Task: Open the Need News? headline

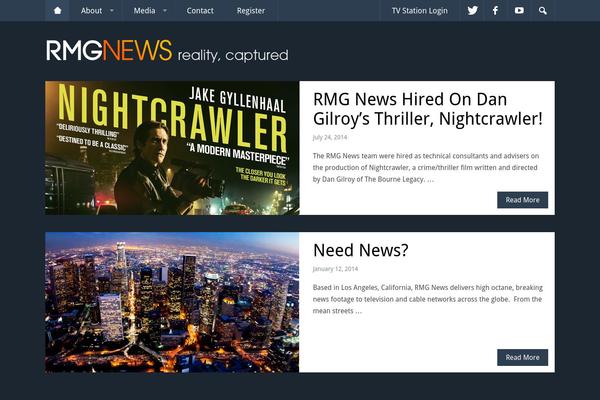Action: pyautogui.click(x=361, y=250)
